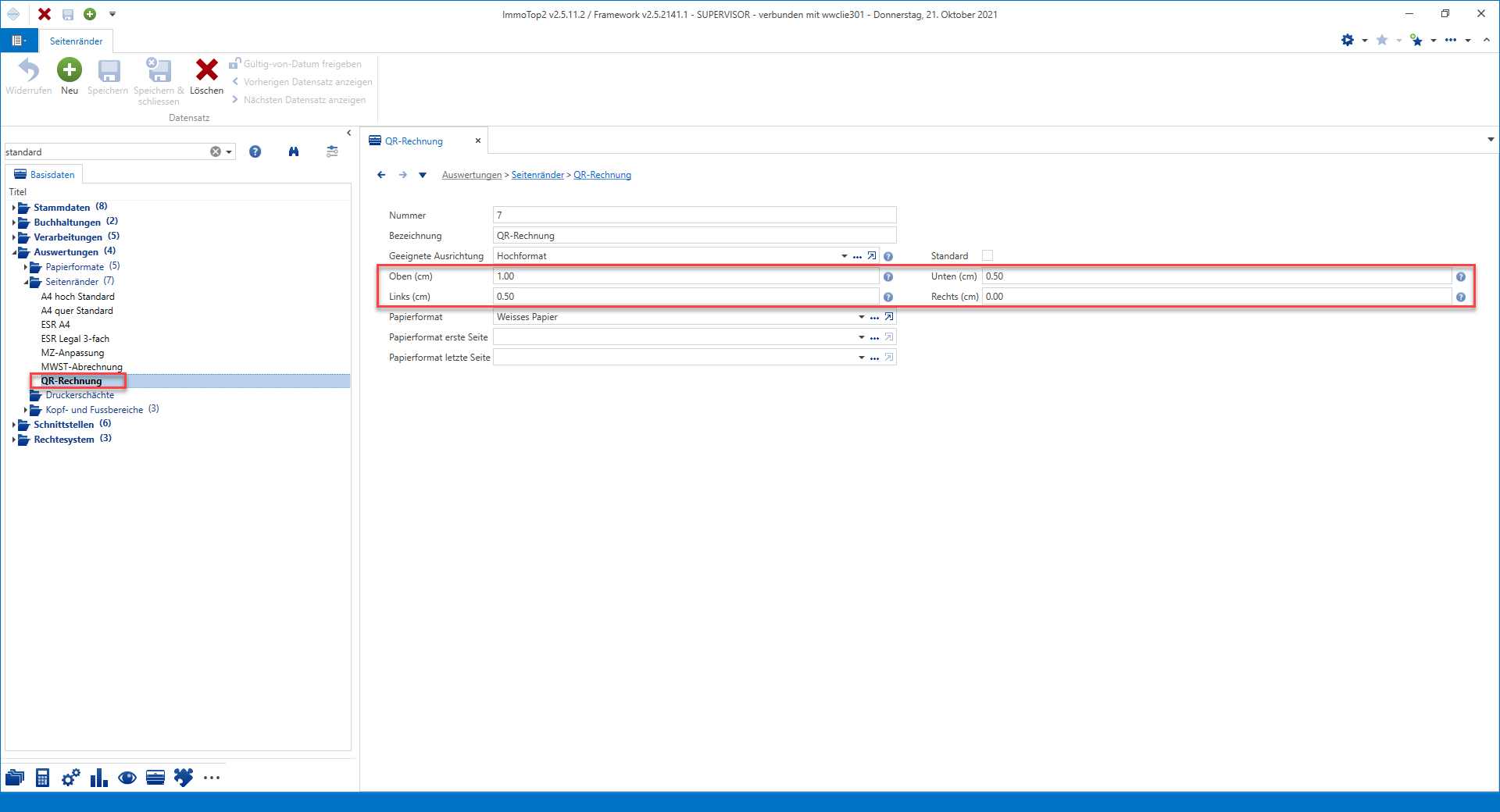The width and height of the screenshot is (1500, 812).
Task: Open the application file menu button
Action: click(x=18, y=41)
